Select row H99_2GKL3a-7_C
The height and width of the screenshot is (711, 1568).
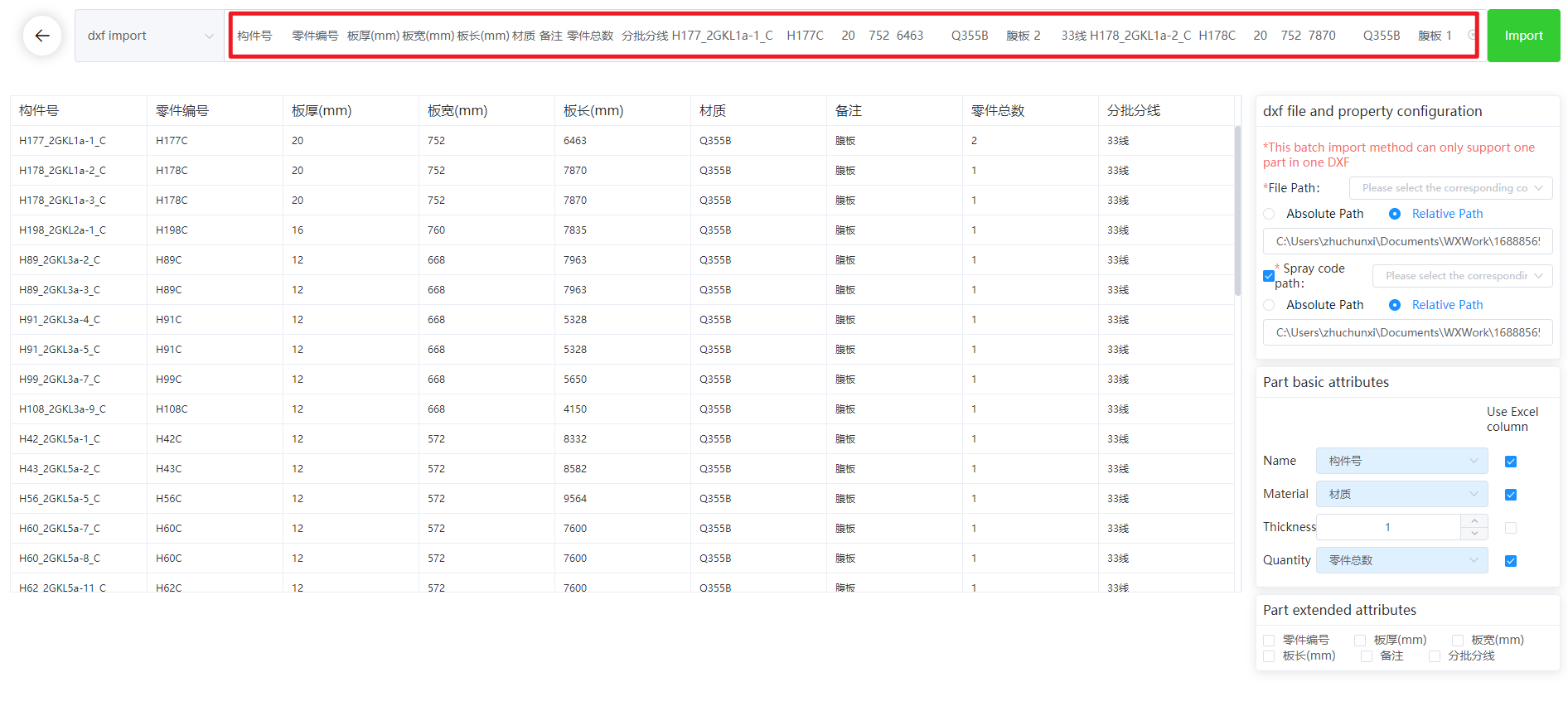[x=622, y=380]
